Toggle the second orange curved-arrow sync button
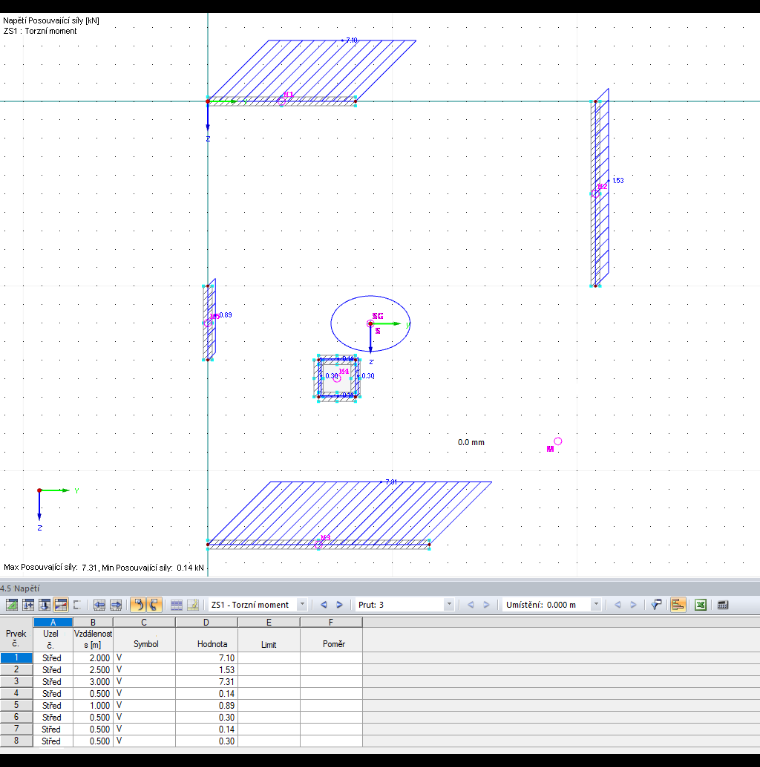760x767 pixels. 154,605
